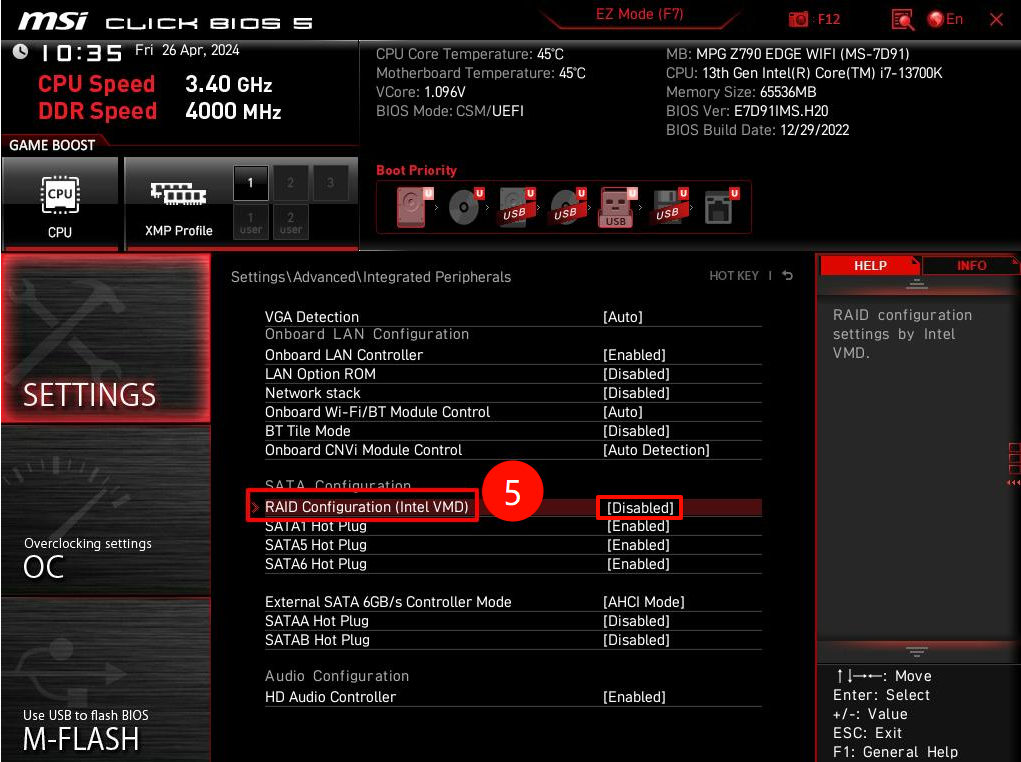Select XMP profile 2 button

[290, 183]
